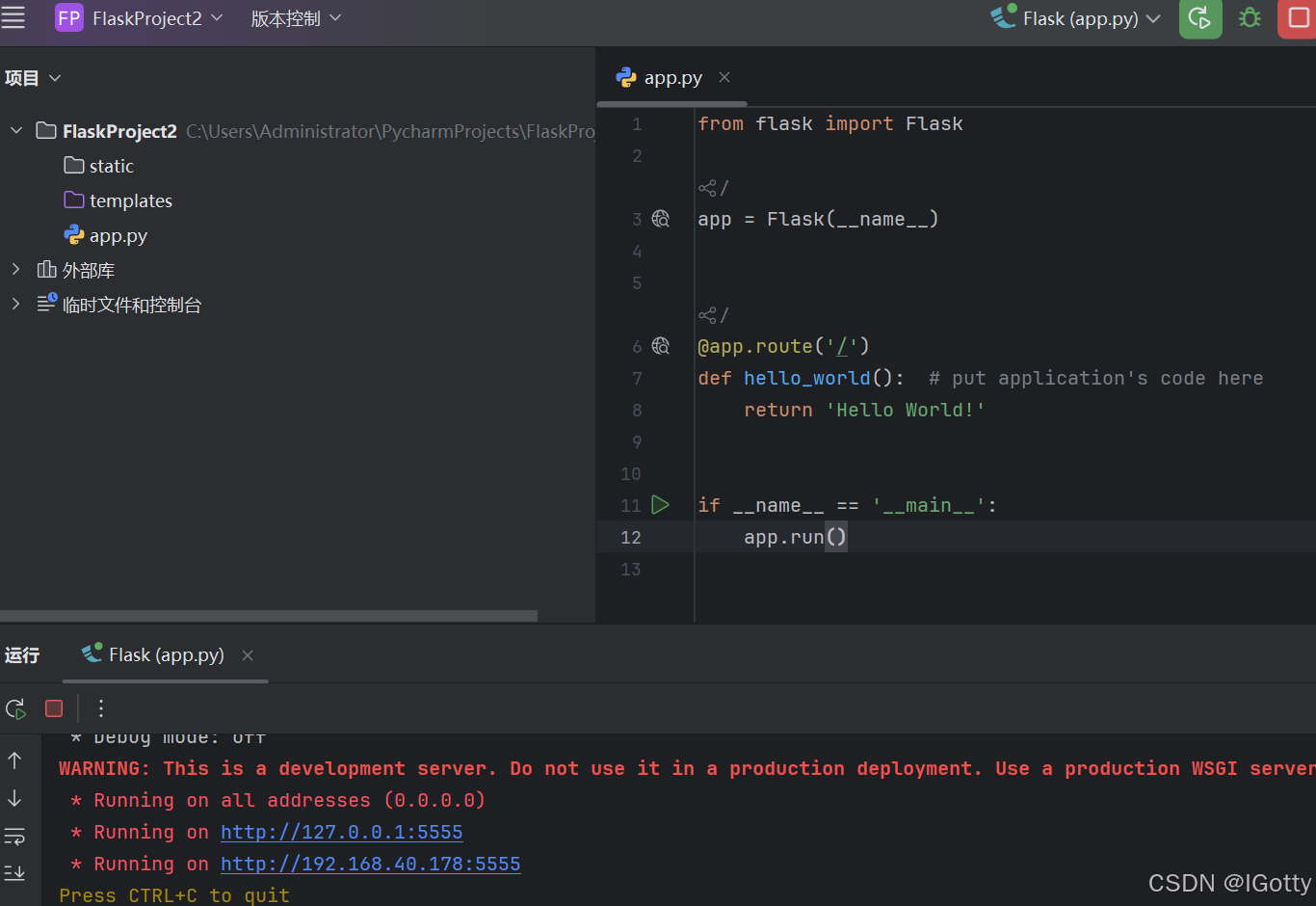Click the FP project icon badge
This screenshot has height=906, width=1316.
(x=69, y=17)
